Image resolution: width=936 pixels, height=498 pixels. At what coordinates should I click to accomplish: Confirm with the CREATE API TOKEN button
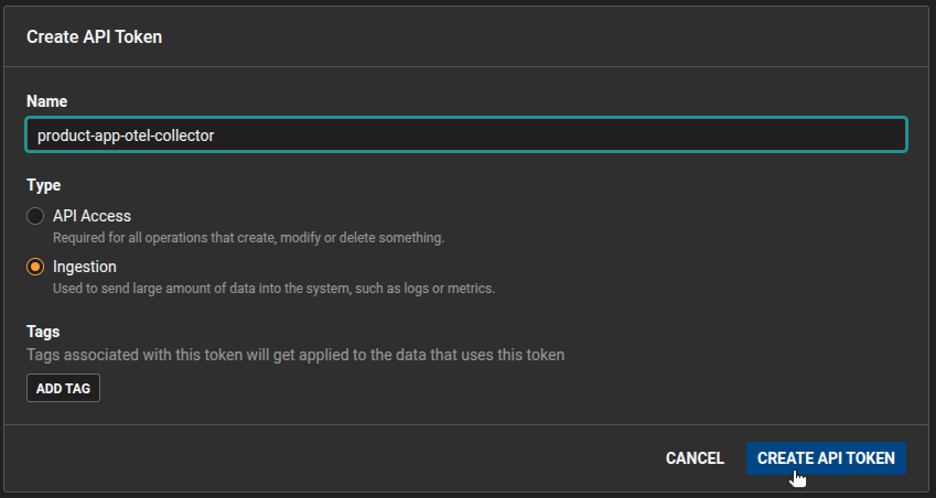coord(826,458)
